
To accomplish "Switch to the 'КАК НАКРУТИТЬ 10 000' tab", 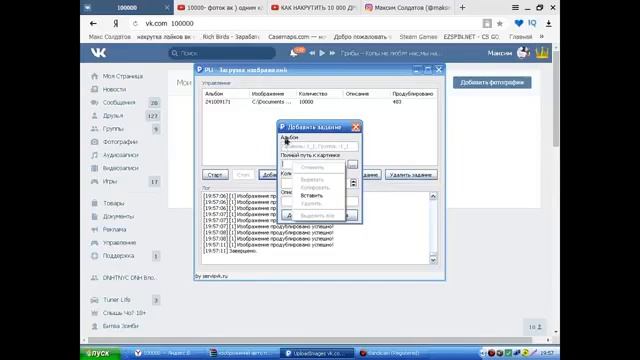I will pos(313,7).
